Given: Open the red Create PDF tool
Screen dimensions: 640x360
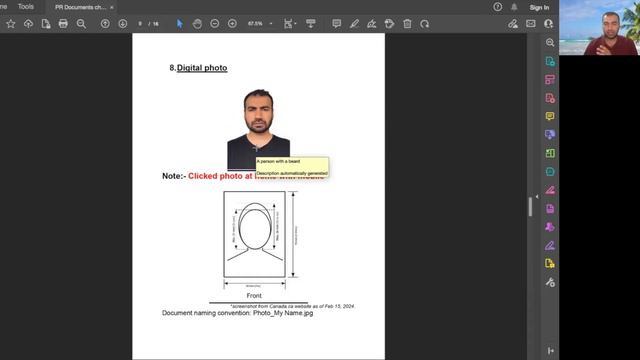Looking at the screenshot, I should pos(550,98).
